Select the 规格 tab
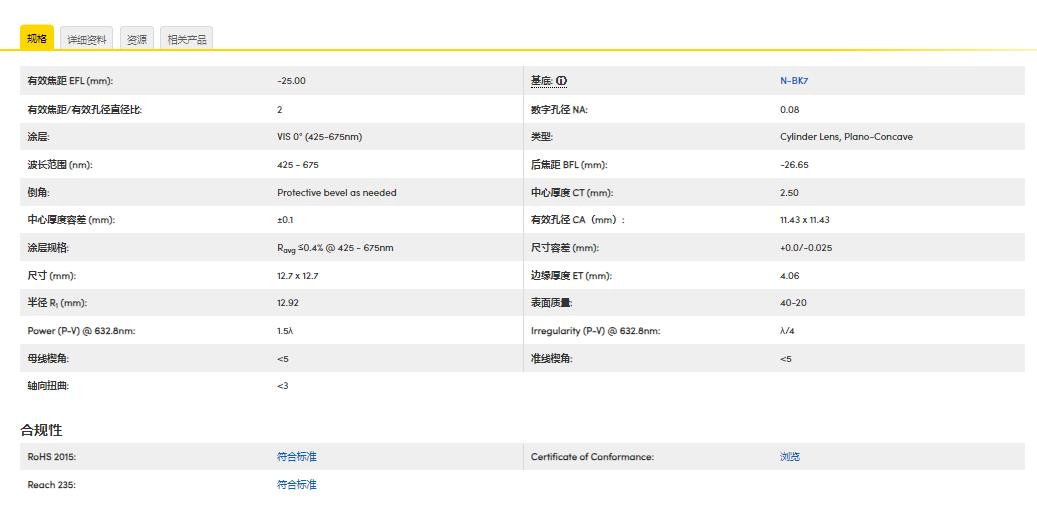Viewport: 1037px width, 521px height. click(37, 38)
